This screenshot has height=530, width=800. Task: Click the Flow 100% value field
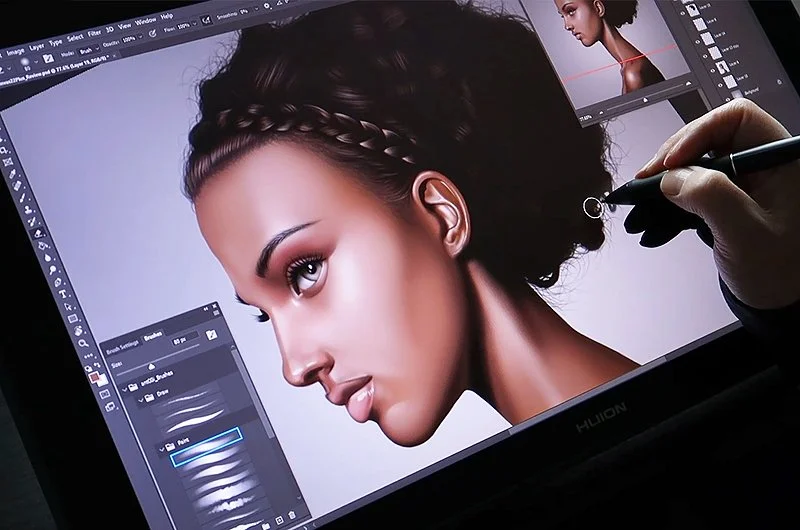tap(184, 26)
